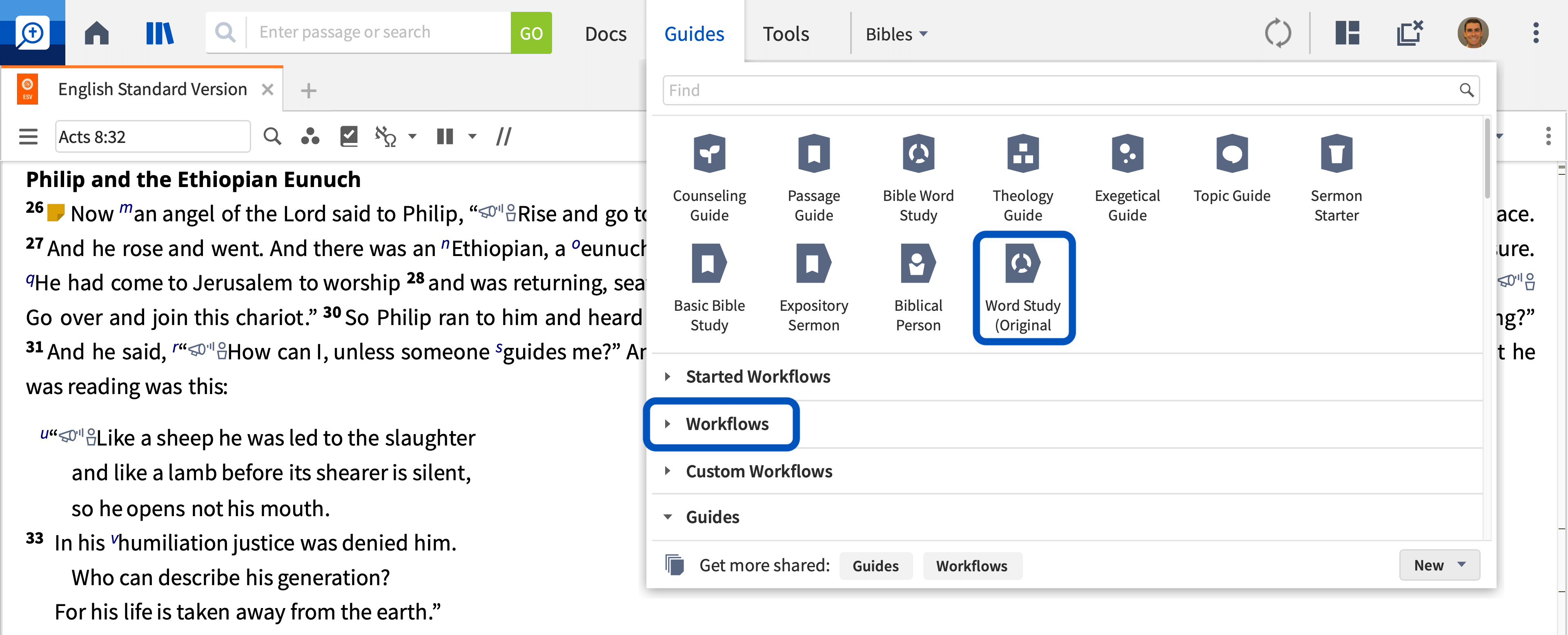Open the New dropdown button

click(1439, 566)
